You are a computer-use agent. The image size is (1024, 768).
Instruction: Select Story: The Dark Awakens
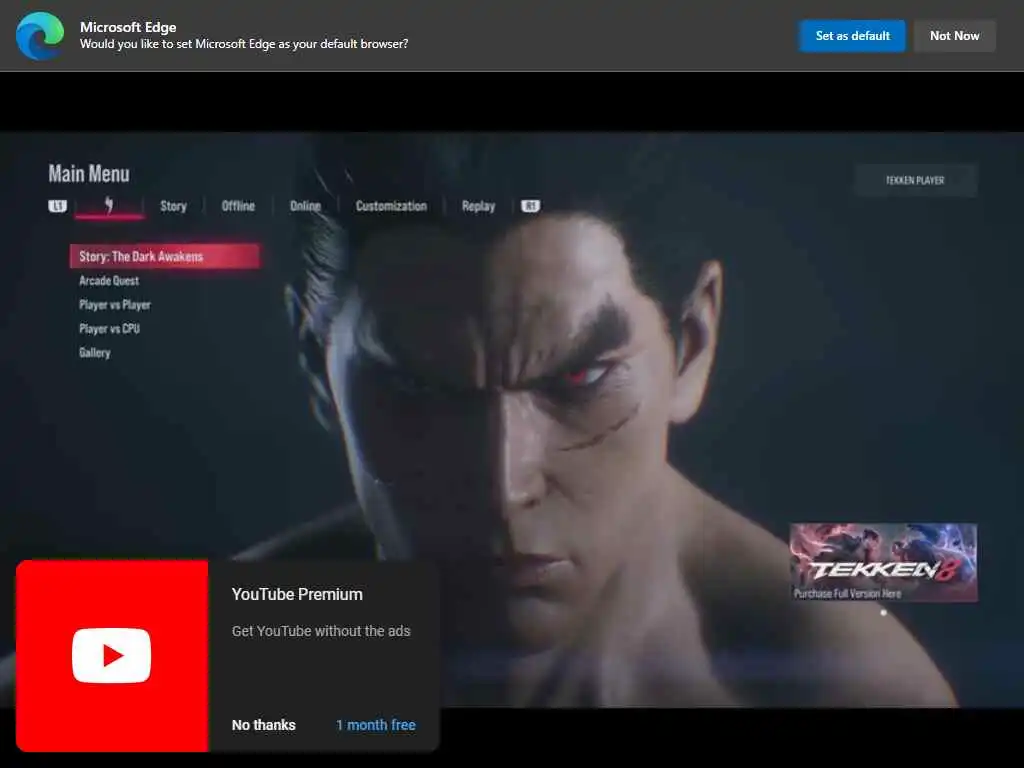coord(165,256)
